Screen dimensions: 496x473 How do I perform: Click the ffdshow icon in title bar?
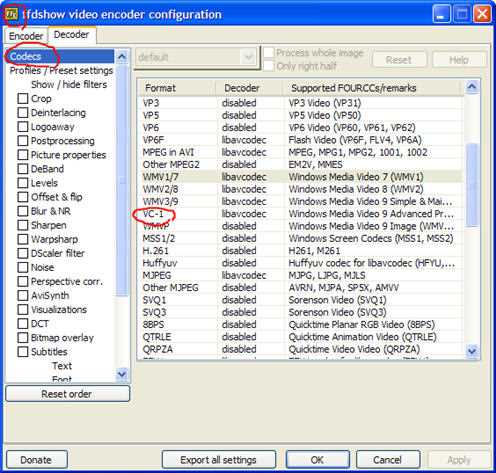point(13,15)
